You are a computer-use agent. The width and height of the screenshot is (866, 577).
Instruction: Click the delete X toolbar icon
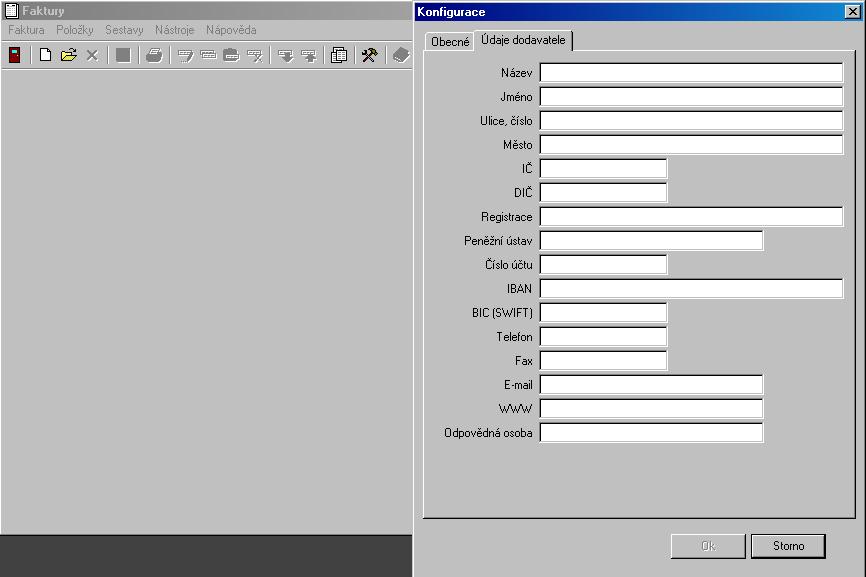pyautogui.click(x=92, y=55)
